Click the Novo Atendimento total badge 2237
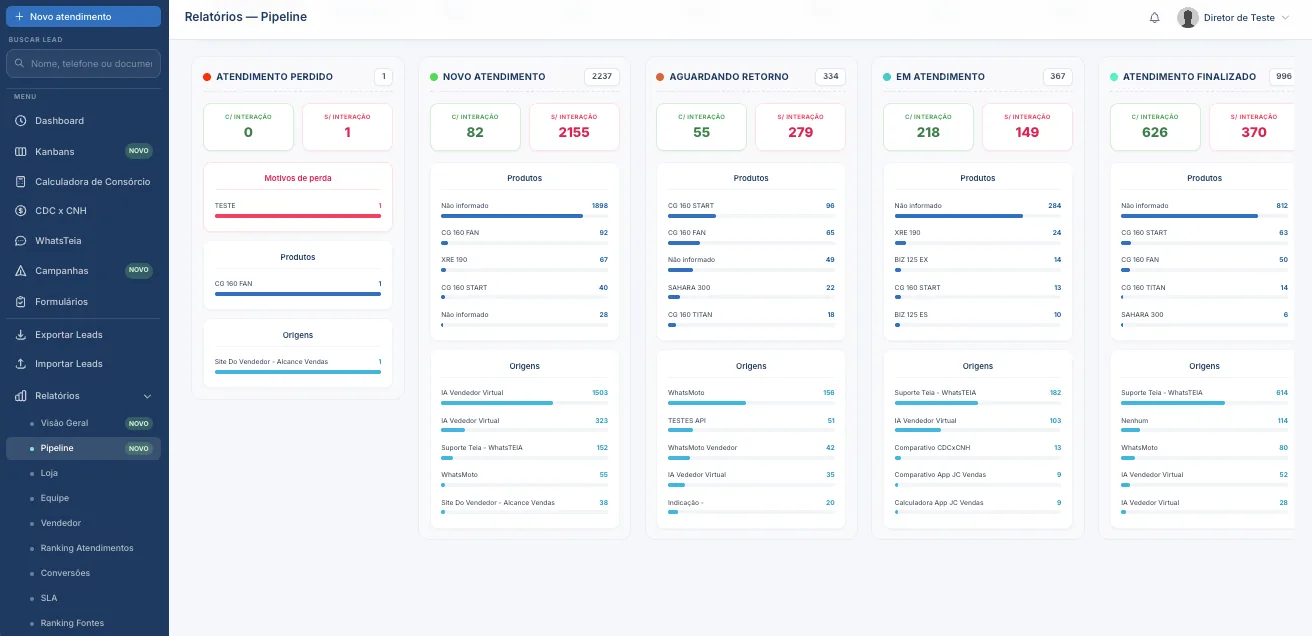This screenshot has width=1312, height=636. point(602,77)
